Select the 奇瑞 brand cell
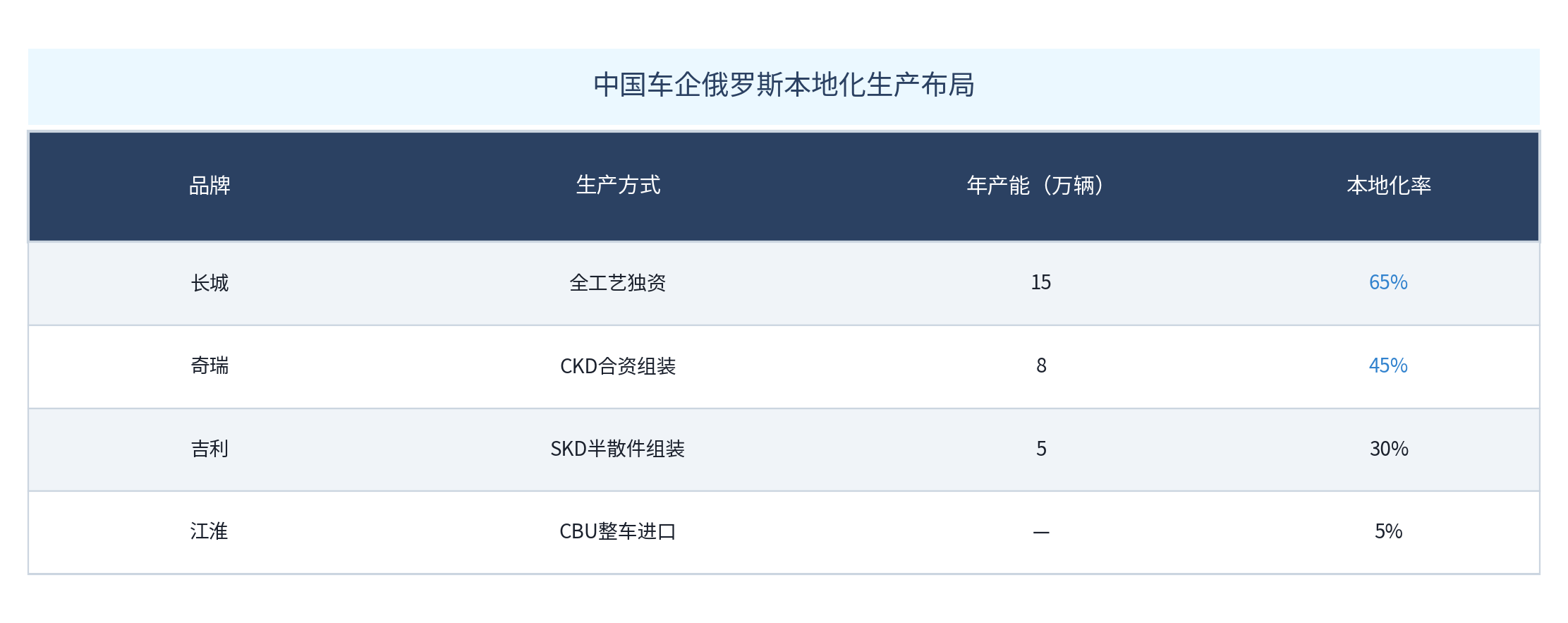The width and height of the screenshot is (1568, 623). (x=209, y=365)
